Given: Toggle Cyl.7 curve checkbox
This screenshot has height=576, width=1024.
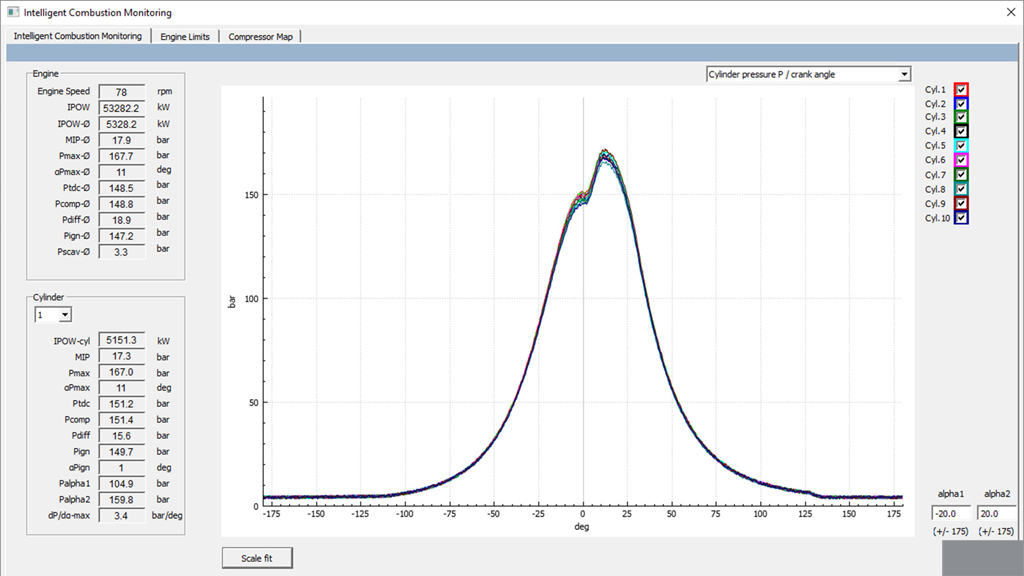Looking at the screenshot, I should click(x=961, y=174).
